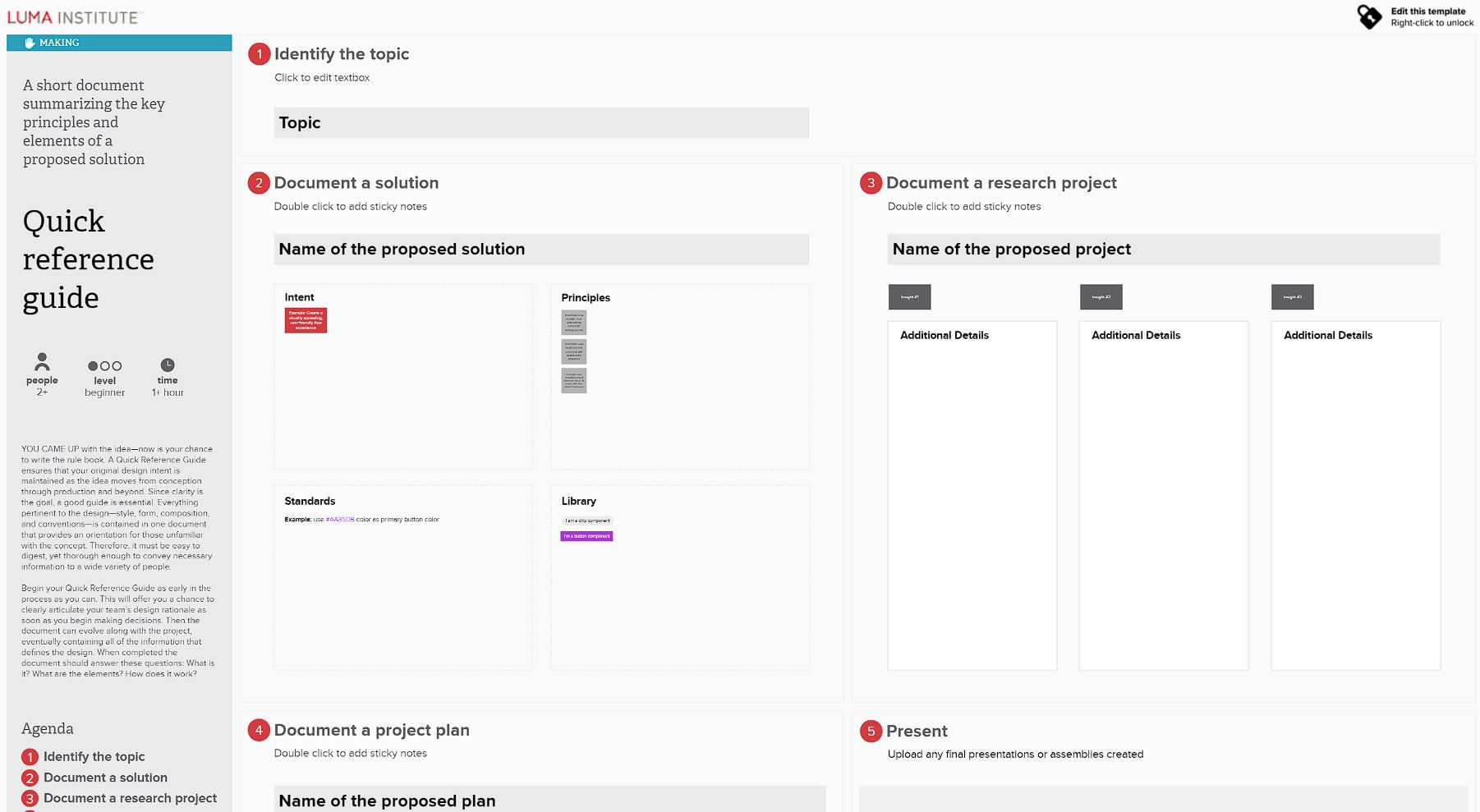Click the Edit this template label
The width and height of the screenshot is (1480, 812).
(1428, 11)
